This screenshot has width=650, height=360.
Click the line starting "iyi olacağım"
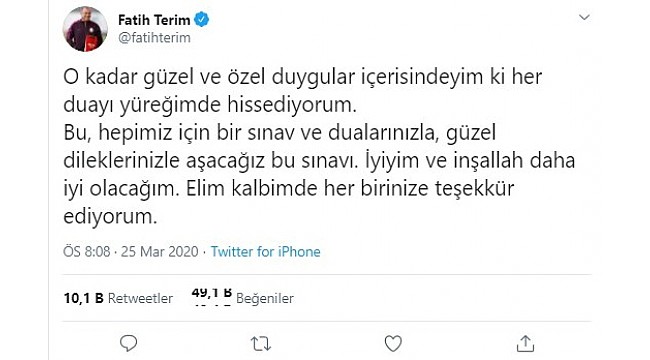tap(289, 189)
